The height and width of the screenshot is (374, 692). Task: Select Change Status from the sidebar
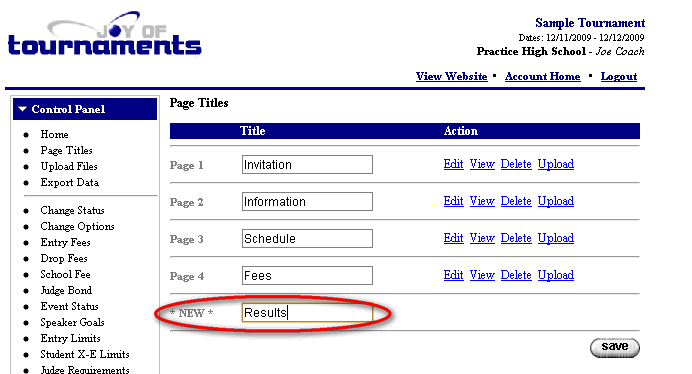(72, 210)
